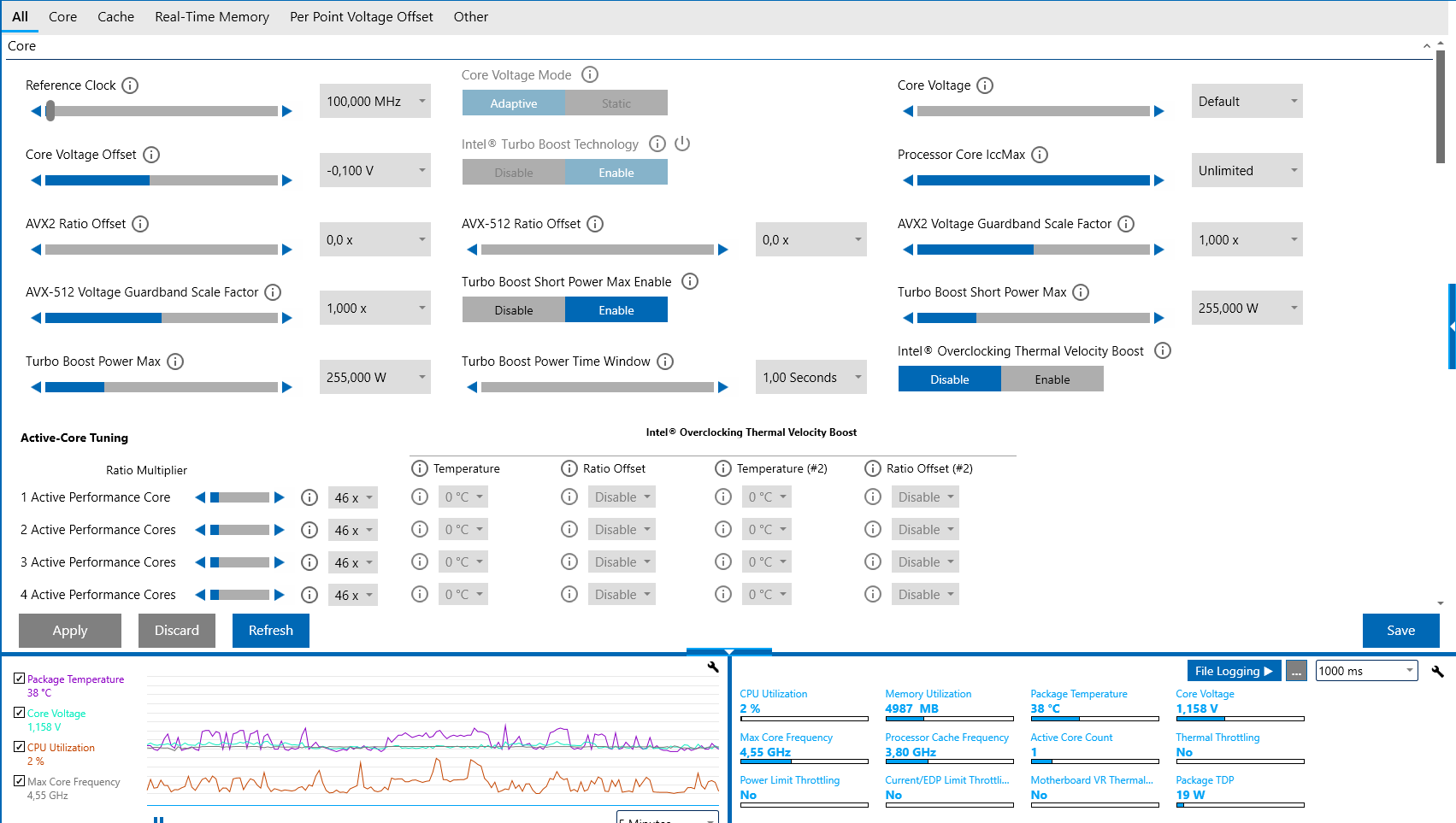Click power icon next to Turbo Boost Technology
Viewport: 1456px width, 823px height.
click(682, 144)
